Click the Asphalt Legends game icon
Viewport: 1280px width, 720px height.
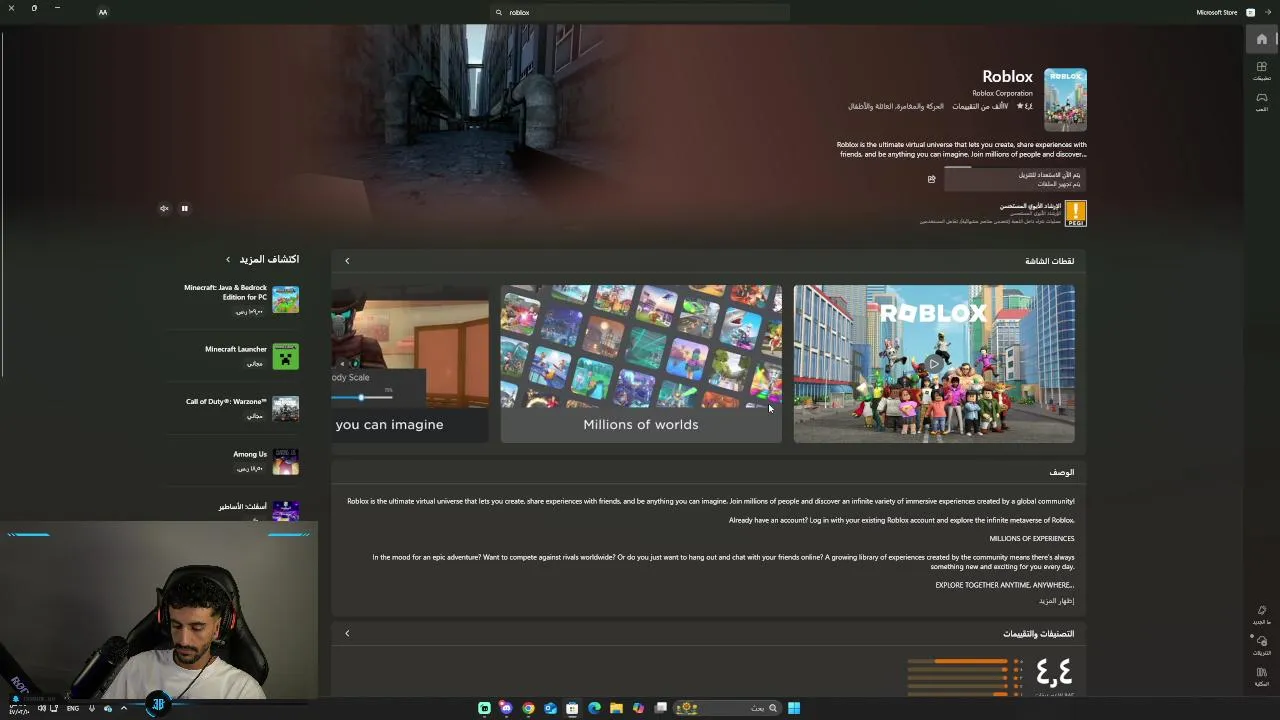point(285,511)
